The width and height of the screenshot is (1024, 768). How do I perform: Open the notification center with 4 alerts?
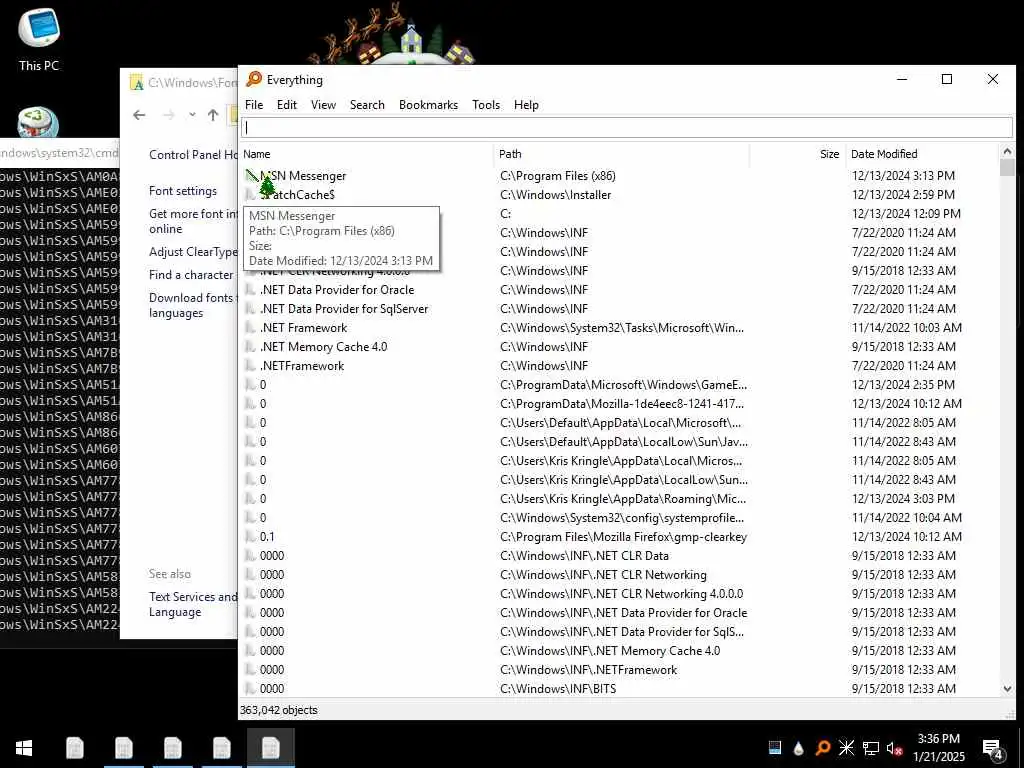tap(992, 749)
